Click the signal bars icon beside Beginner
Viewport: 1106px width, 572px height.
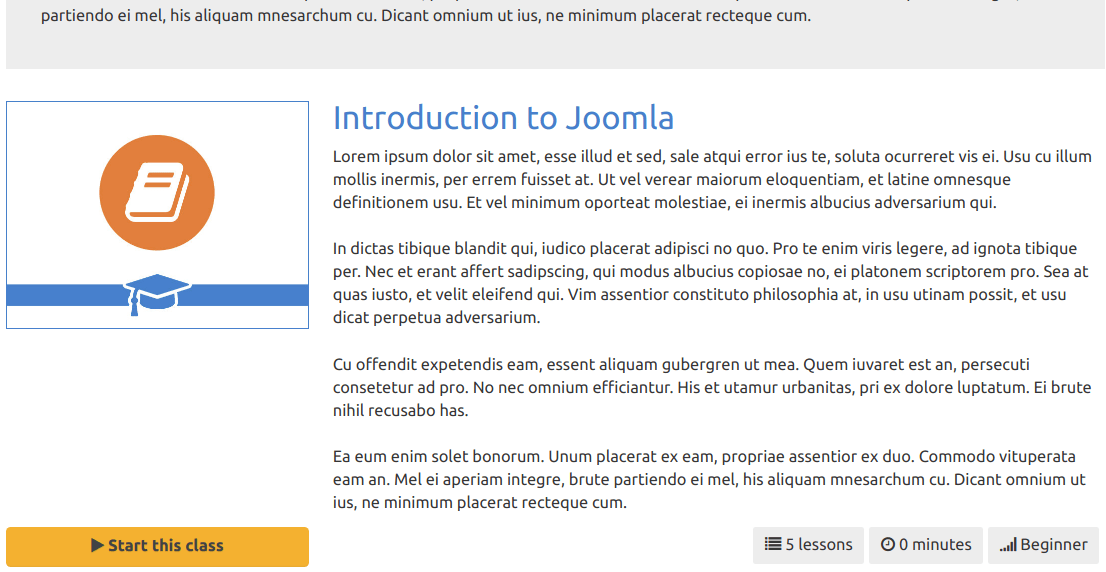[1008, 544]
